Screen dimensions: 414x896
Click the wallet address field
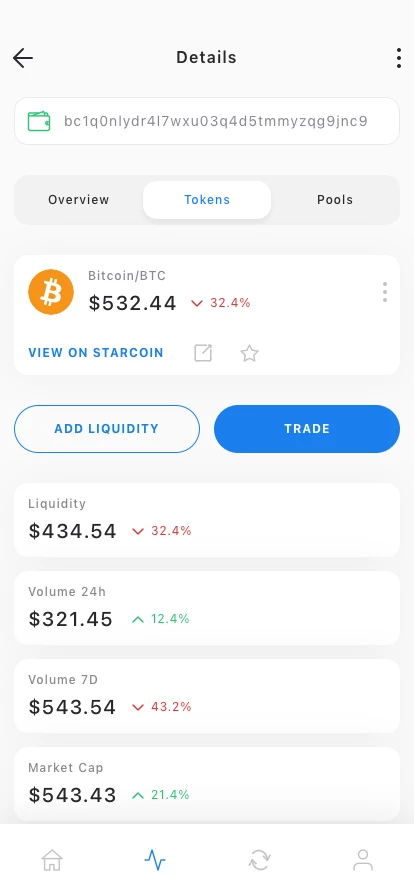207,121
